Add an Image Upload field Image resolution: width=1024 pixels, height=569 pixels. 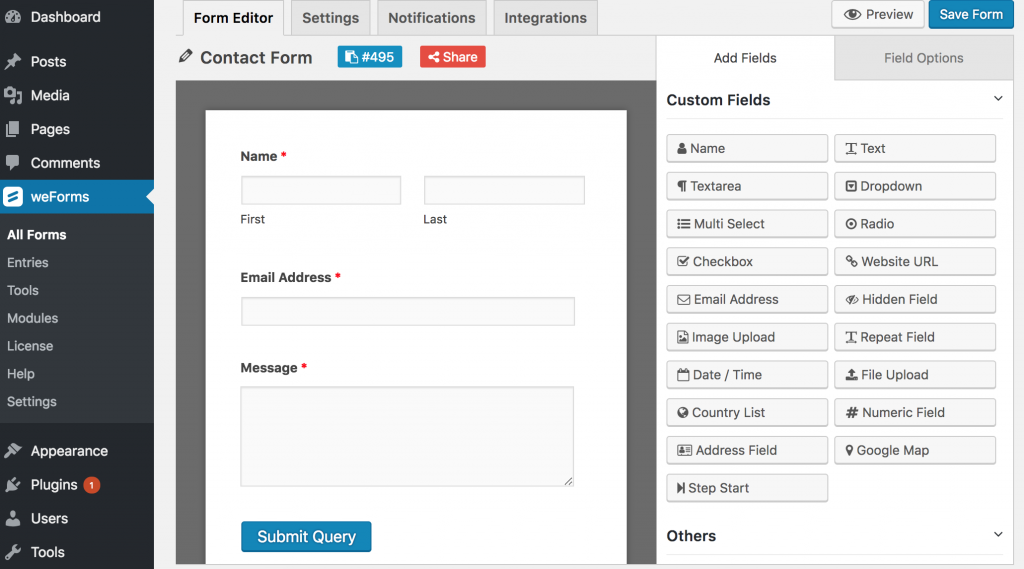coord(747,337)
